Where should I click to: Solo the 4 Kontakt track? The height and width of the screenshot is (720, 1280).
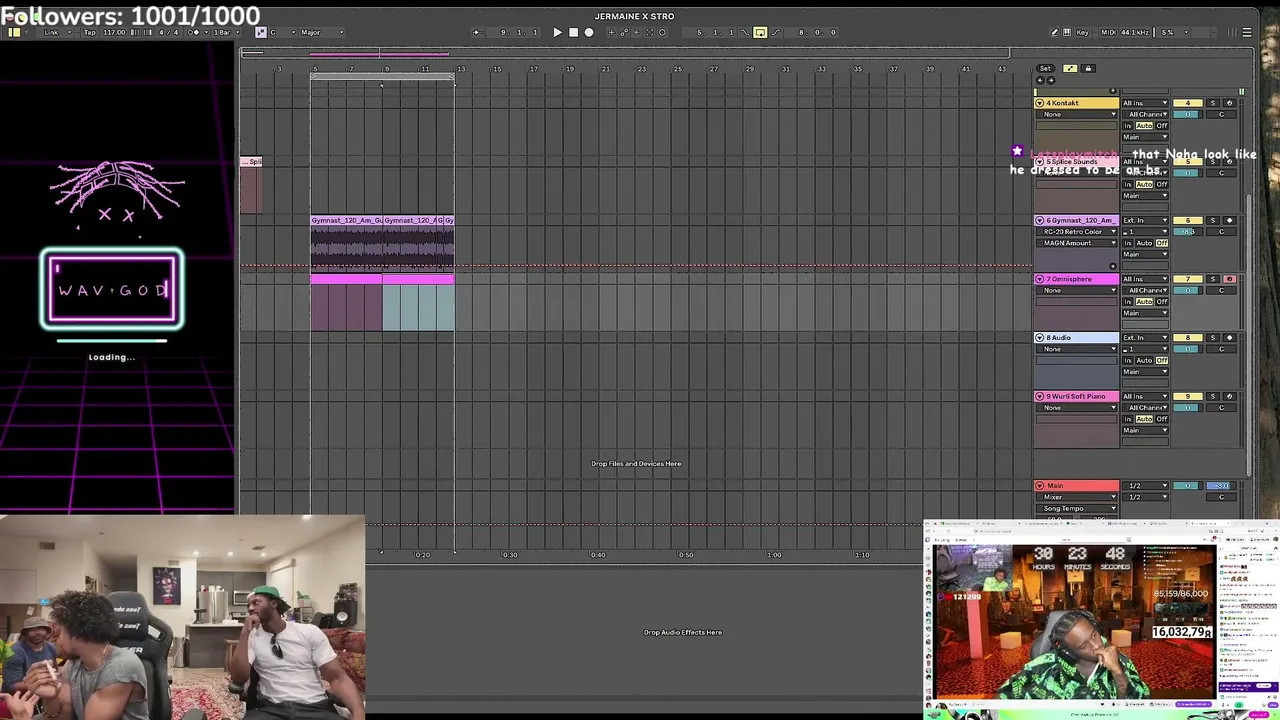coord(1213,103)
